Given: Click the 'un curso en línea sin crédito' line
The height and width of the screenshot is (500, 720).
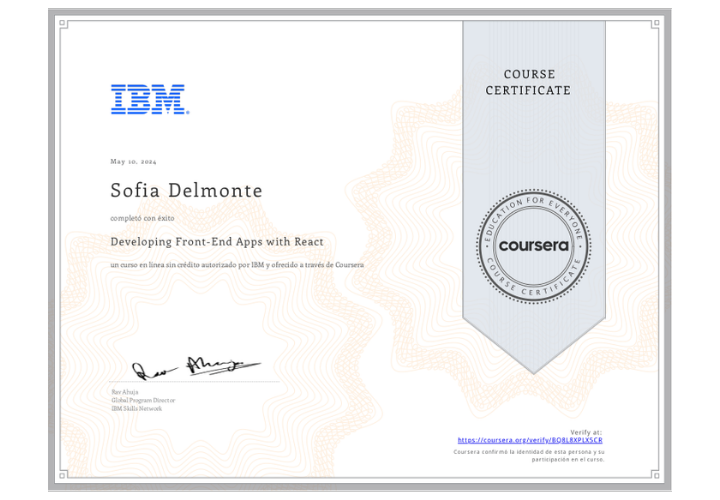Looking at the screenshot, I should click(x=237, y=265).
